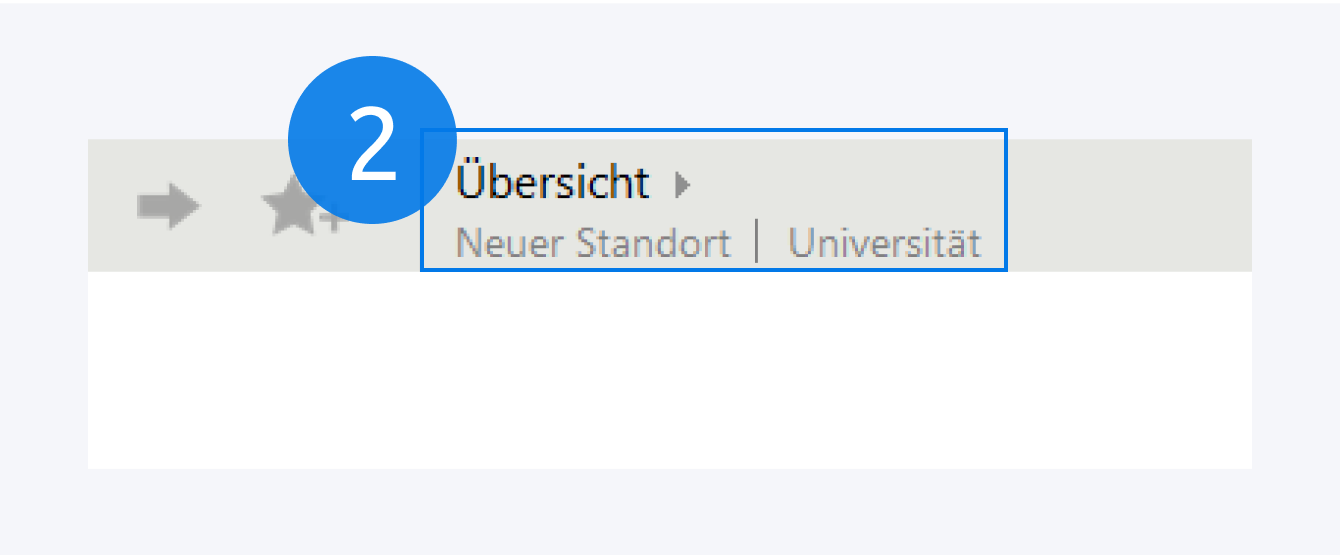Click the gray toolbar left of forward arrow
This screenshot has width=1340, height=555.
(110, 206)
